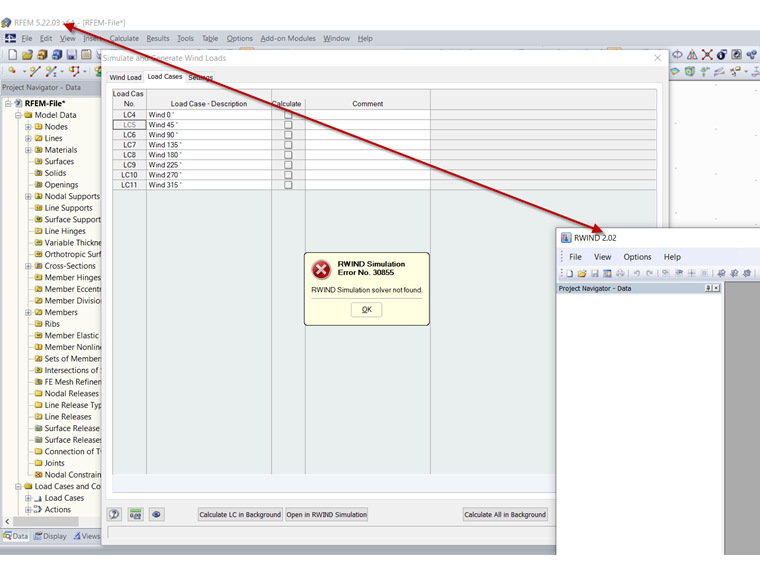Click the green support reactions icon in RFEM toolbar

(x=705, y=72)
